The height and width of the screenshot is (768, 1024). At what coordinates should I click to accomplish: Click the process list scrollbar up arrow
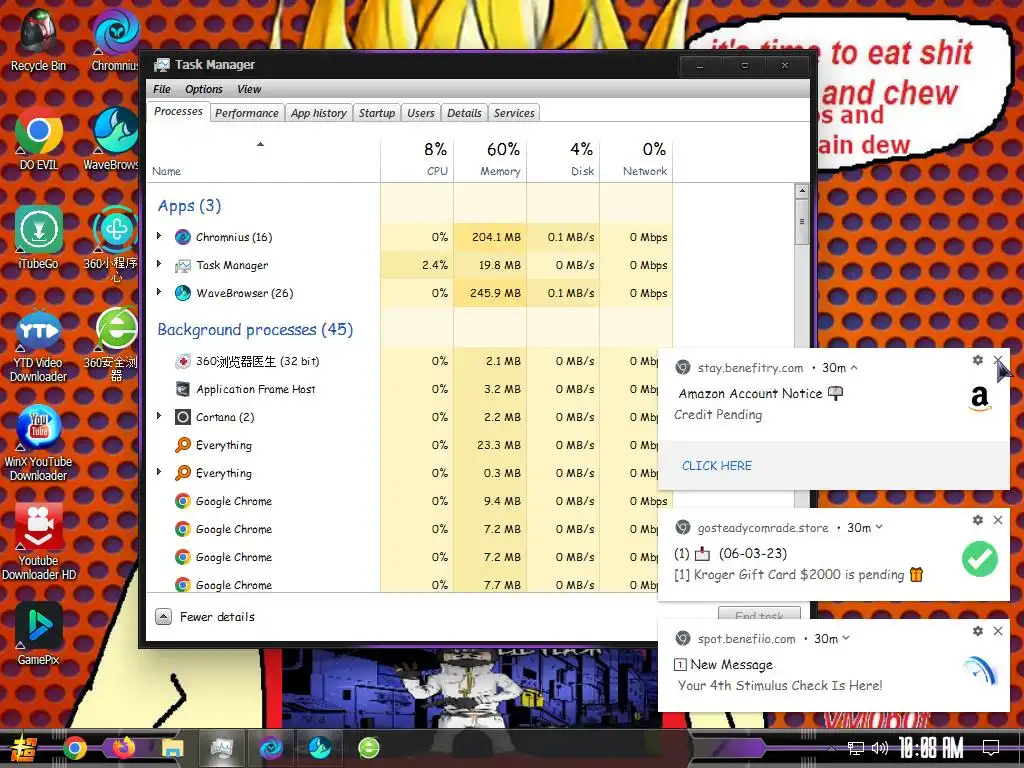tap(802, 191)
